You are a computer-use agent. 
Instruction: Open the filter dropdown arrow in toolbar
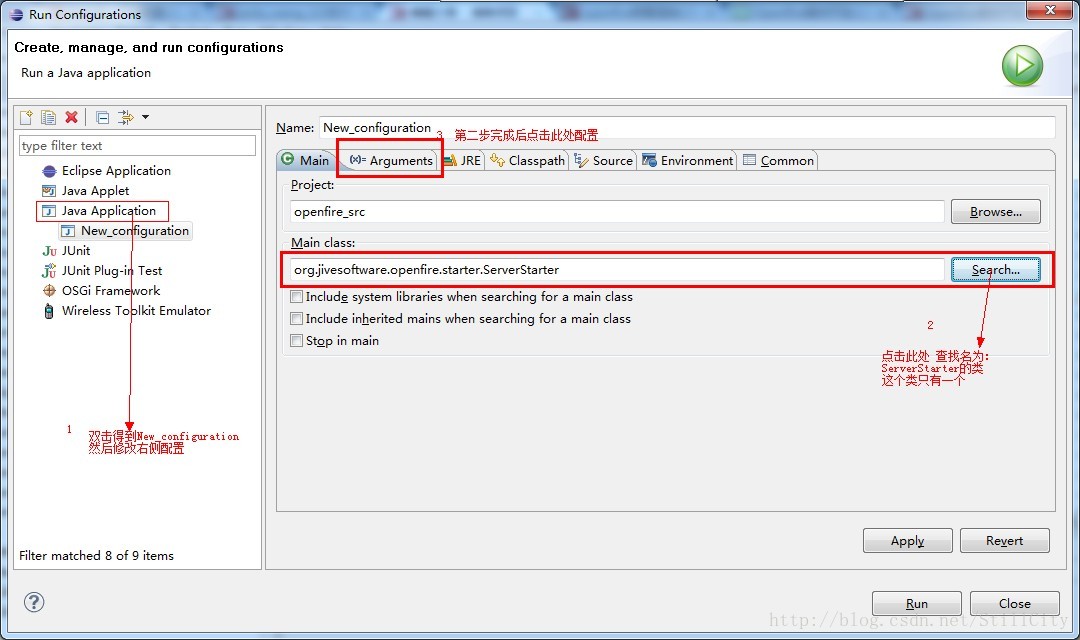point(145,118)
